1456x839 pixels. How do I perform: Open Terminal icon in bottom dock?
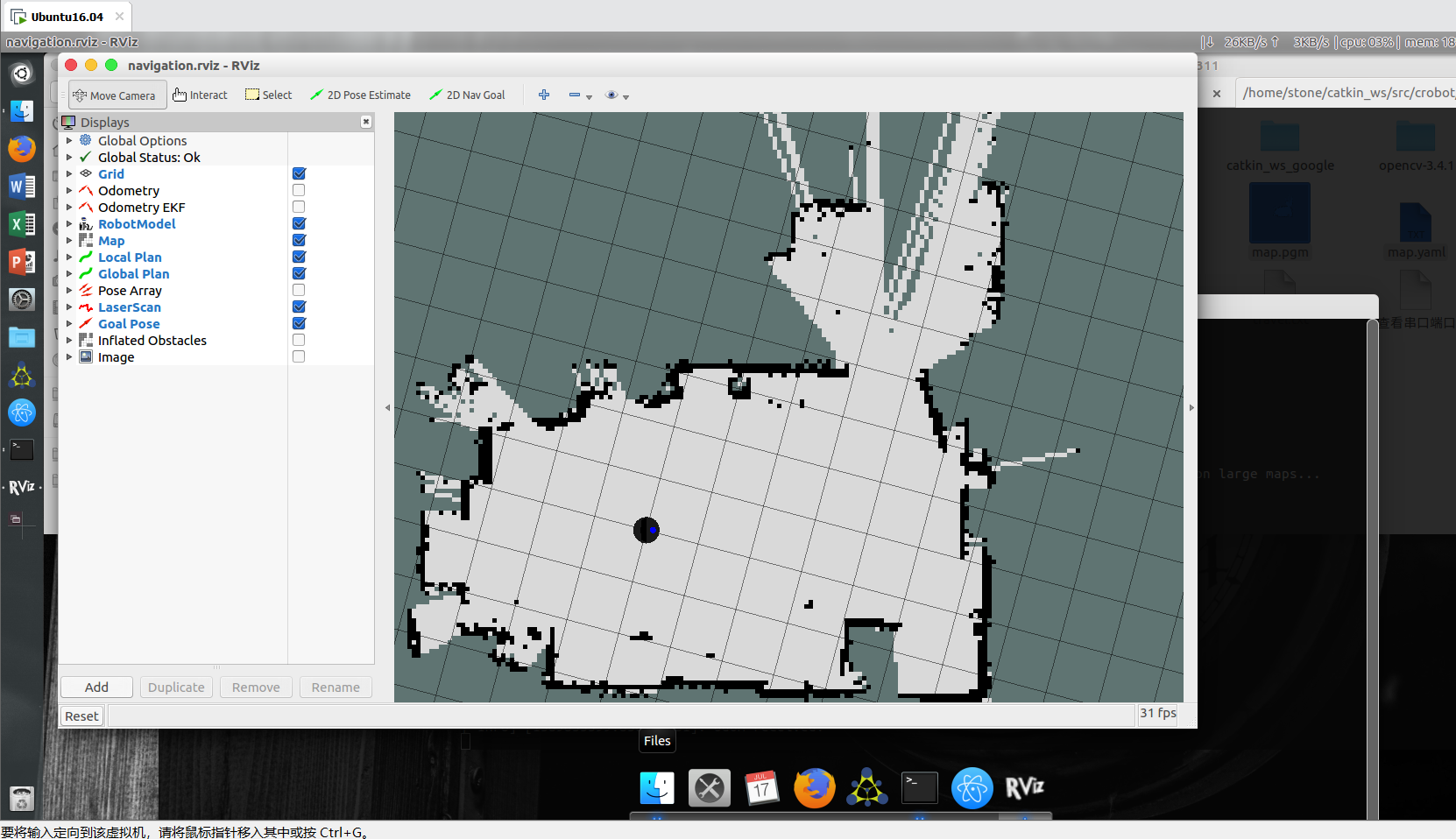[x=920, y=788]
